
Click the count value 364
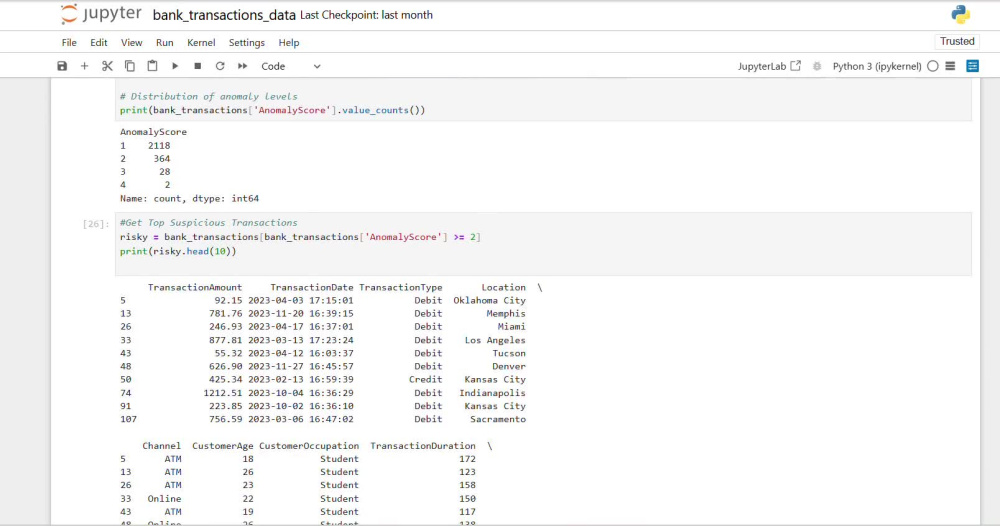tap(161, 159)
